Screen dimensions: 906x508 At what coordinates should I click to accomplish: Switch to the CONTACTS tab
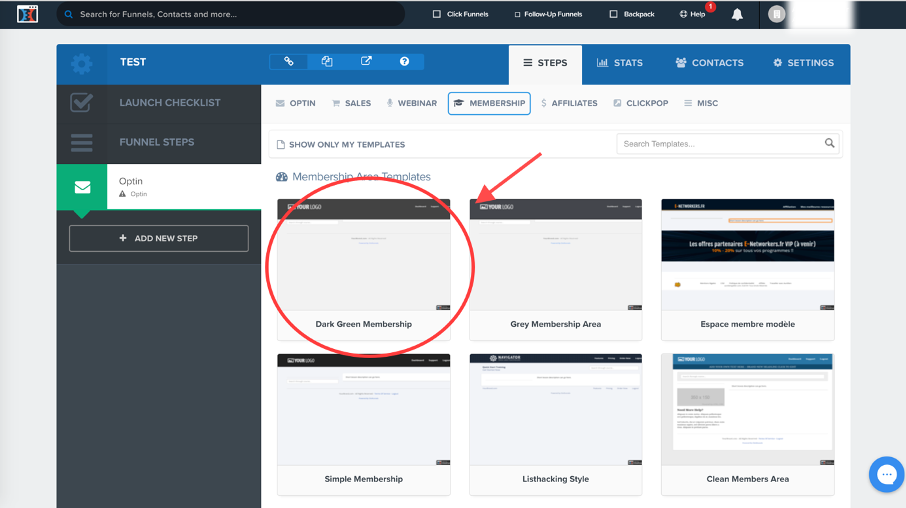point(710,63)
